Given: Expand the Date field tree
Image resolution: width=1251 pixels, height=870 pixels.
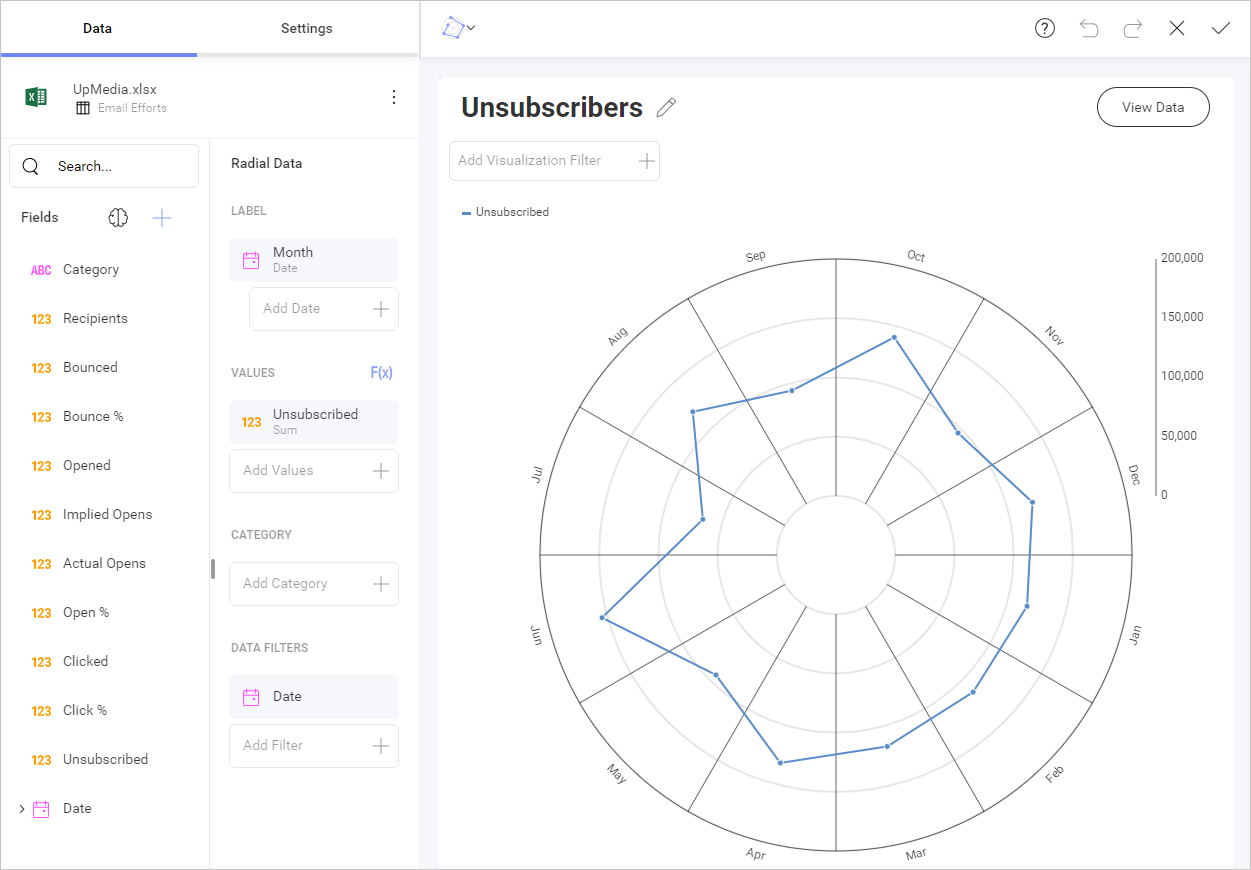Looking at the screenshot, I should coord(22,809).
